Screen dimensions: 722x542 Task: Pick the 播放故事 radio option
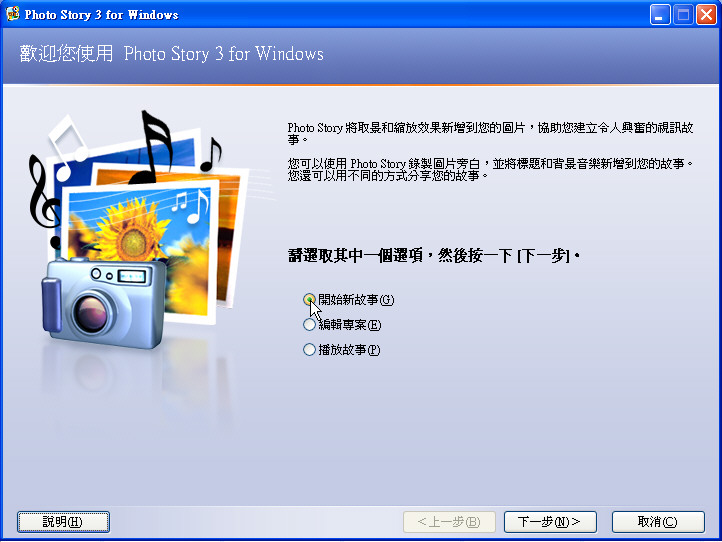click(x=309, y=349)
